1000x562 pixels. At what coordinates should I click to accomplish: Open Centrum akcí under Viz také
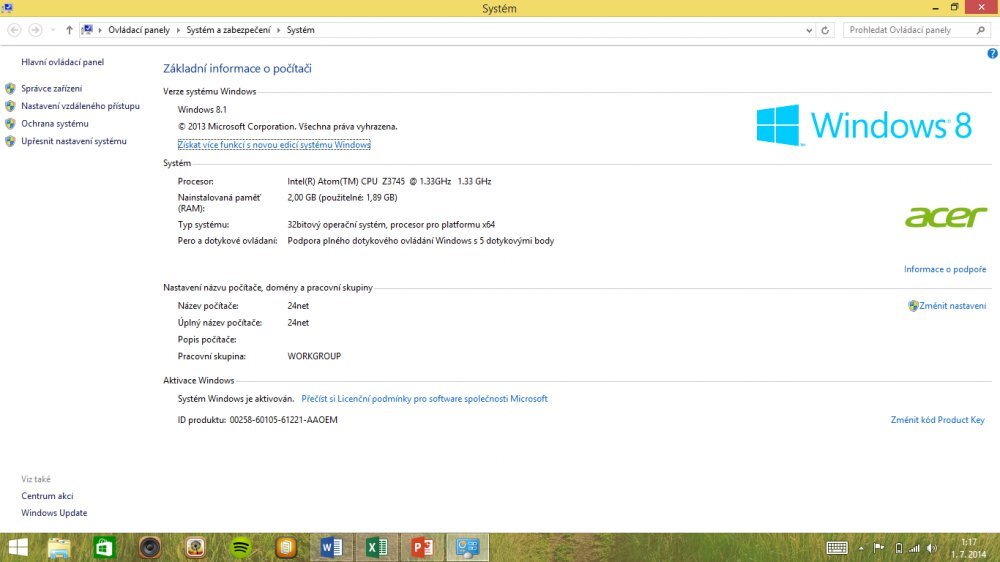(47, 496)
